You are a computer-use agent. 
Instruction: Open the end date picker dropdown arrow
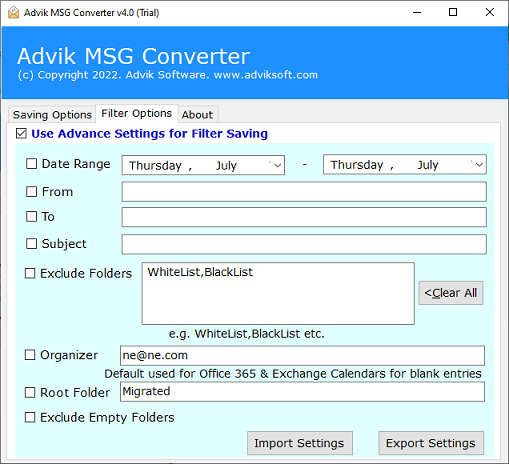coord(479,164)
